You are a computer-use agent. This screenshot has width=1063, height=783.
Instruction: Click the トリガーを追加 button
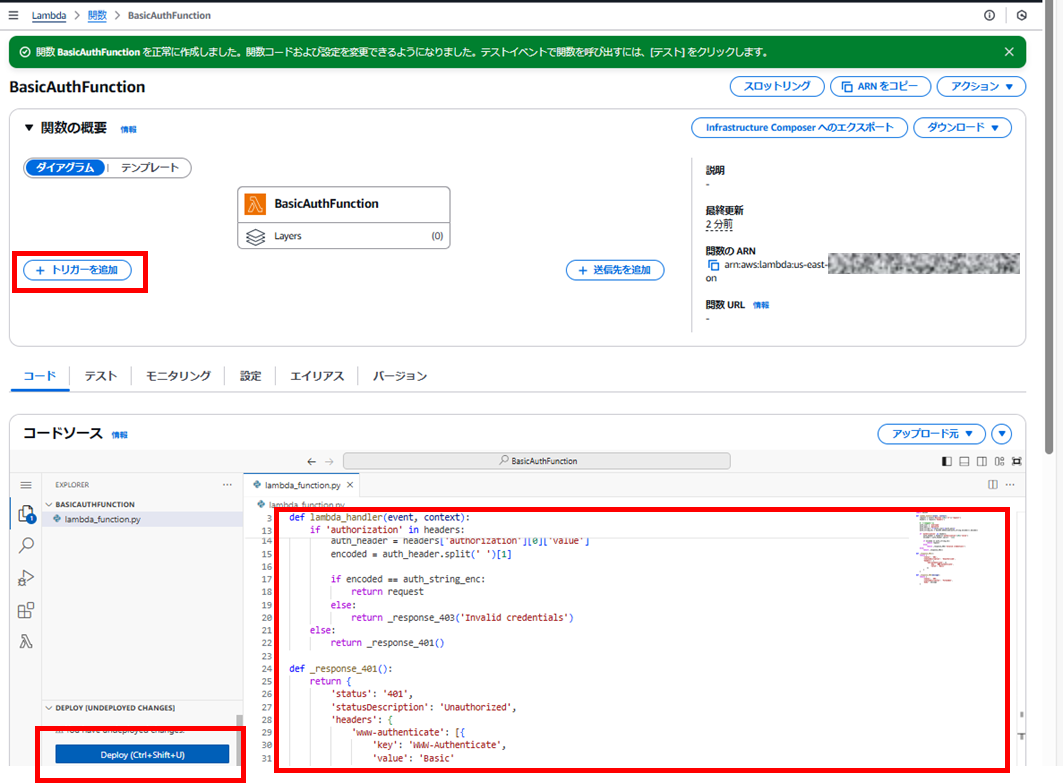(78, 270)
